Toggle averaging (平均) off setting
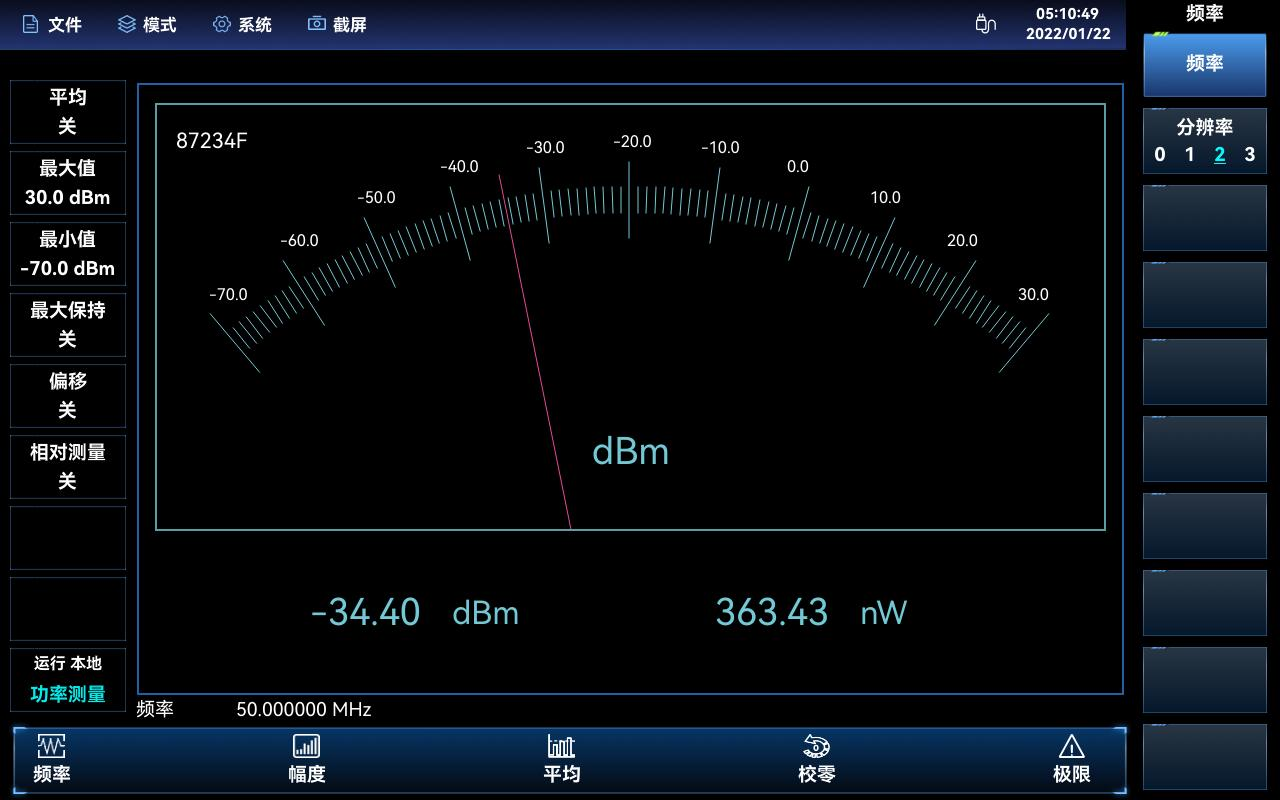1280x800 pixels. pos(67,112)
